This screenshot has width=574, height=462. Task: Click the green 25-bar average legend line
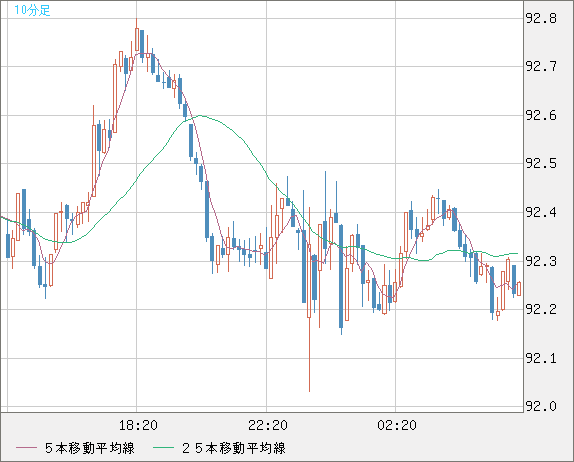coord(163,448)
